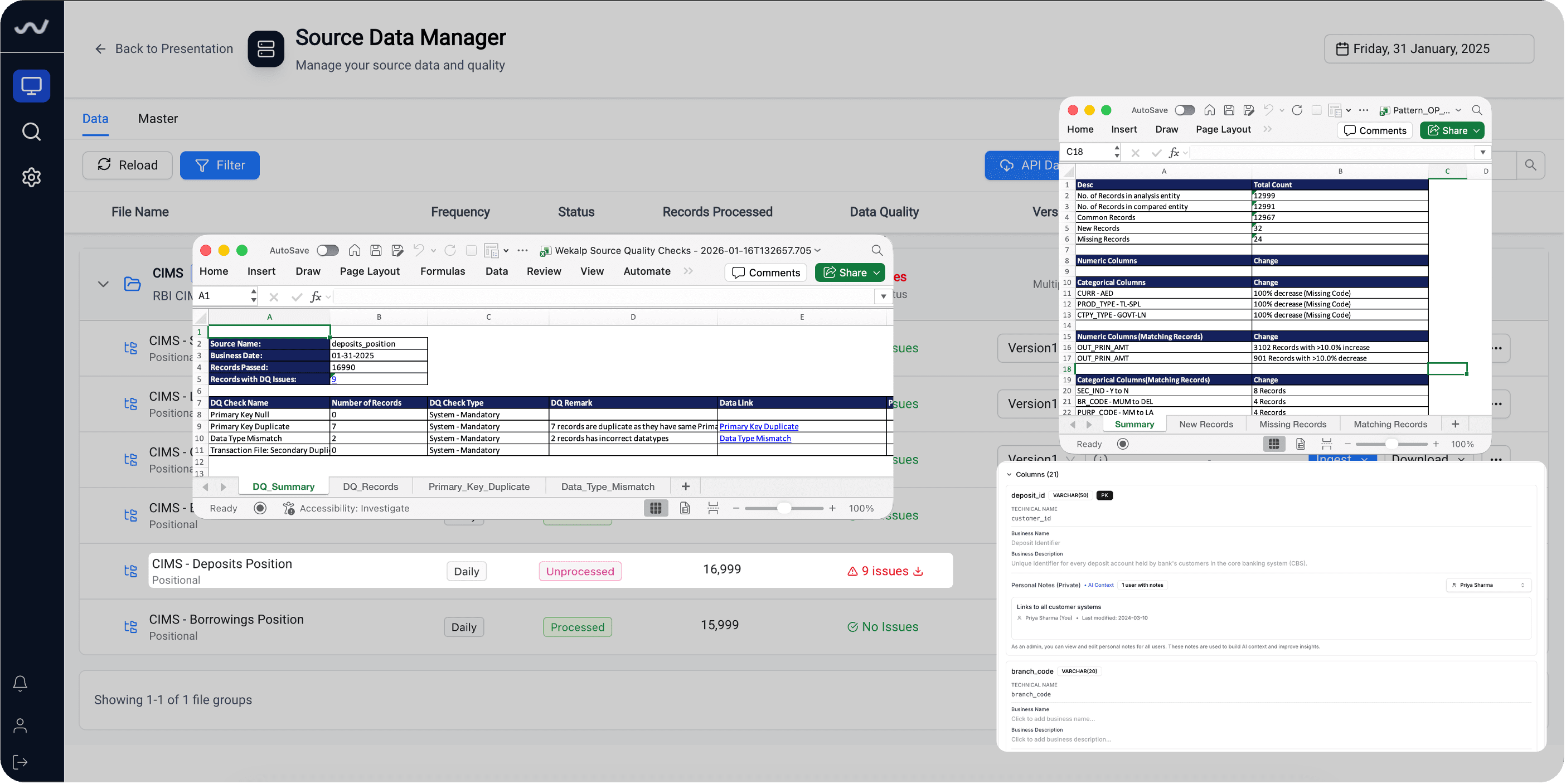The height and width of the screenshot is (784, 1566).
Task: Open the DQ_Records sheet tab
Action: (x=370, y=486)
